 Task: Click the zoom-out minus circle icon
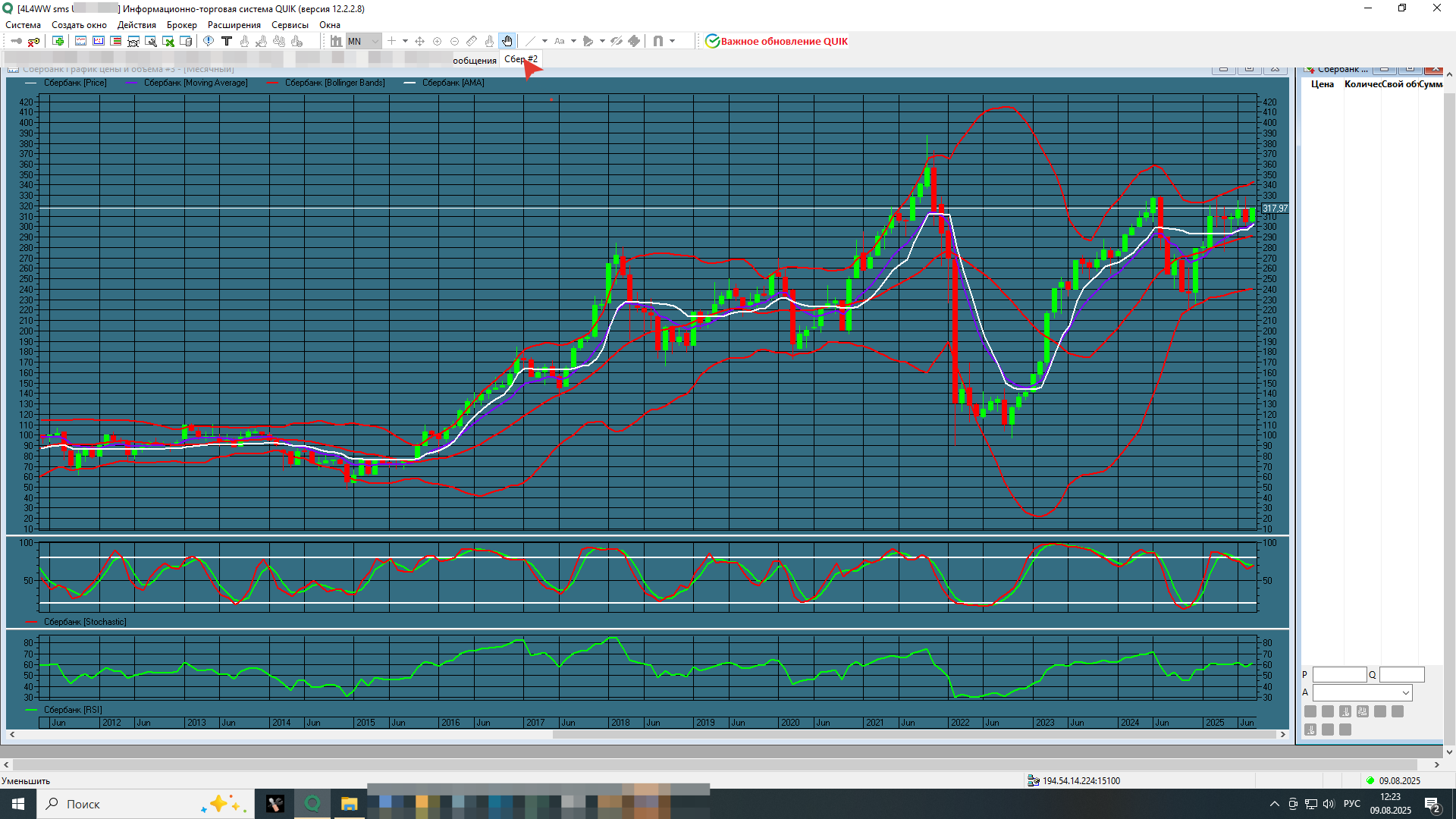[x=454, y=42]
